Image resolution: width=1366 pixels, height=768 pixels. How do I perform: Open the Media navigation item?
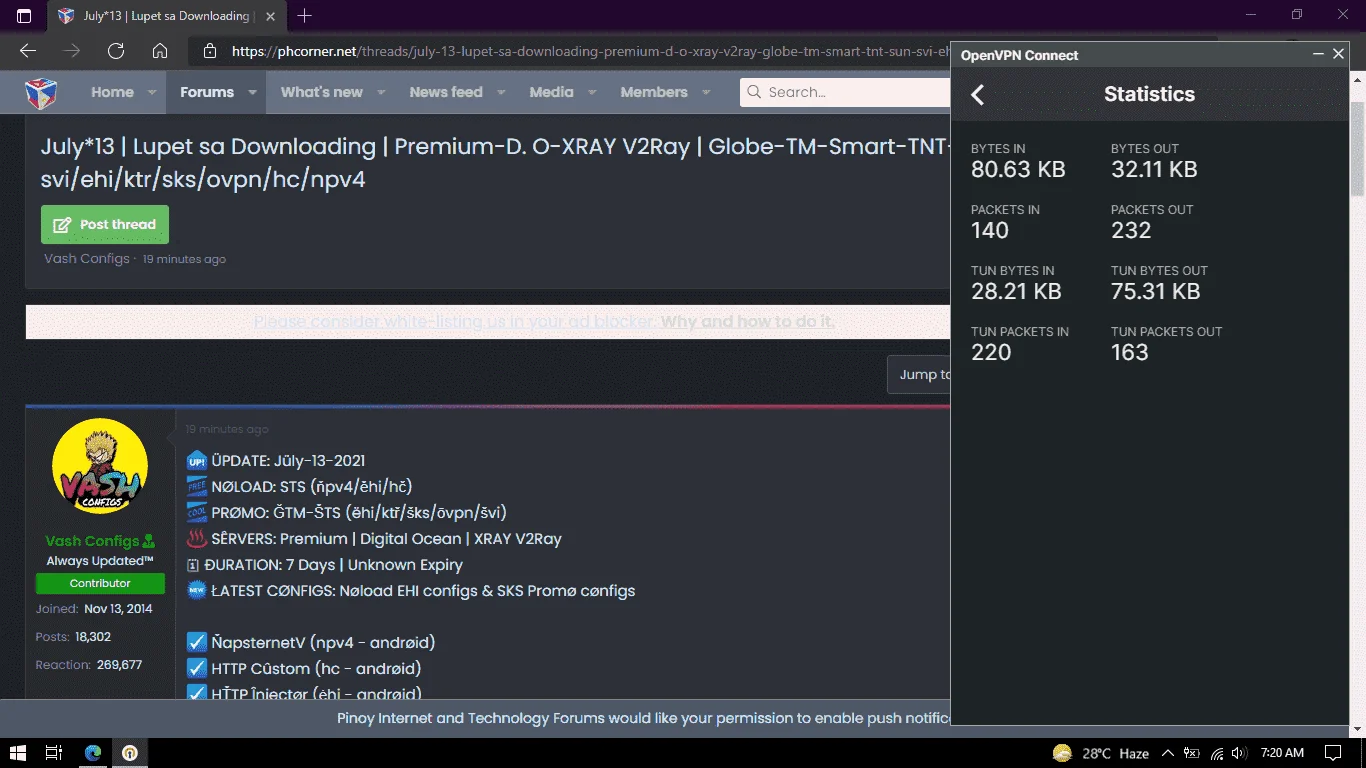[551, 92]
